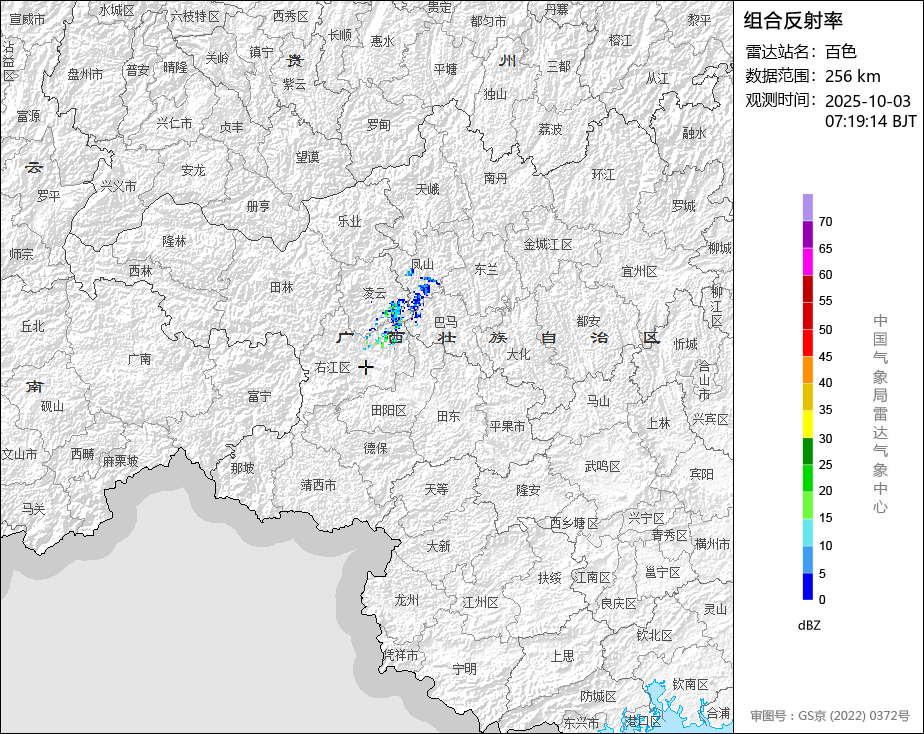Click the 马关 map label

tap(33, 508)
